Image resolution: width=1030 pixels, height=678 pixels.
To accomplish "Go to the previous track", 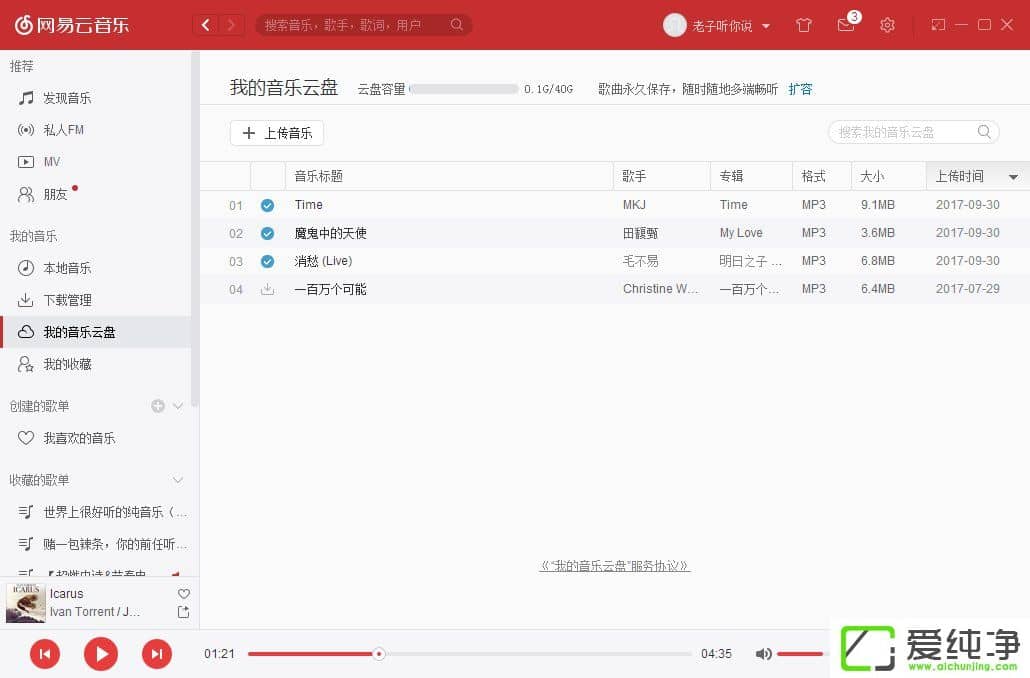I will pyautogui.click(x=44, y=654).
